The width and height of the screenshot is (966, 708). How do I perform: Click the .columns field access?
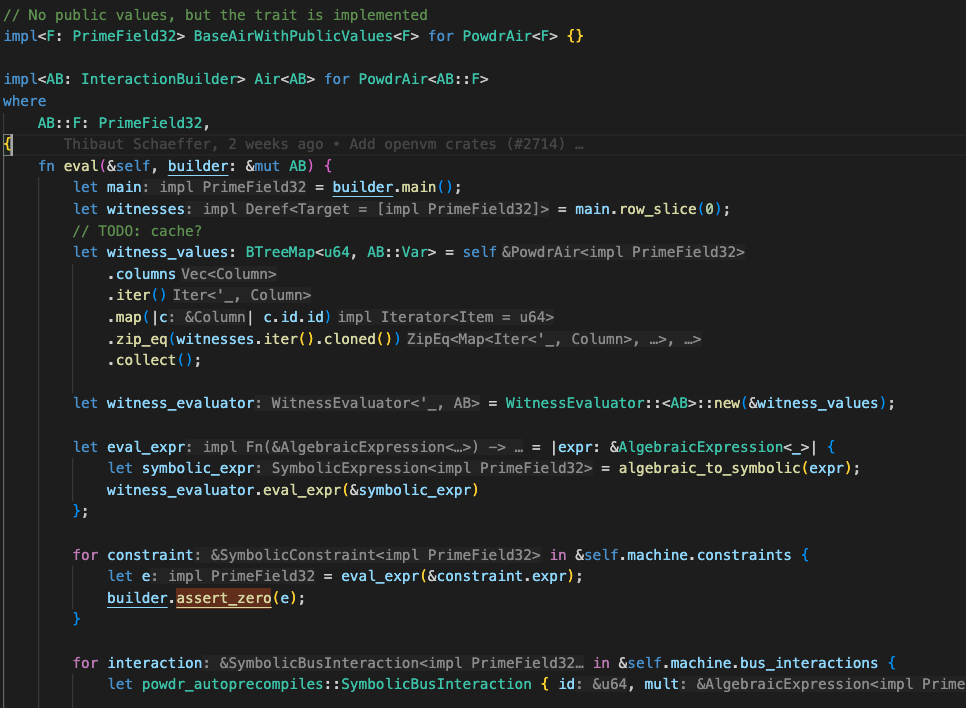(x=142, y=274)
